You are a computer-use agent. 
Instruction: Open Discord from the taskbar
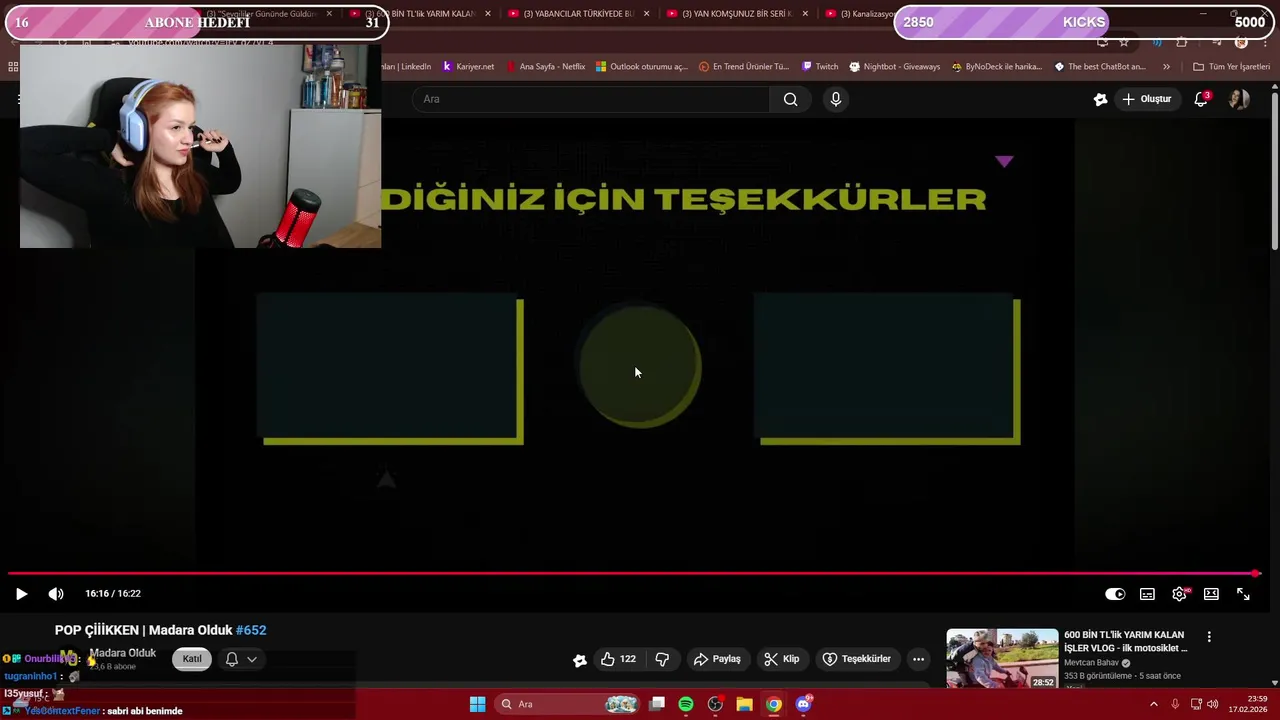point(803,704)
